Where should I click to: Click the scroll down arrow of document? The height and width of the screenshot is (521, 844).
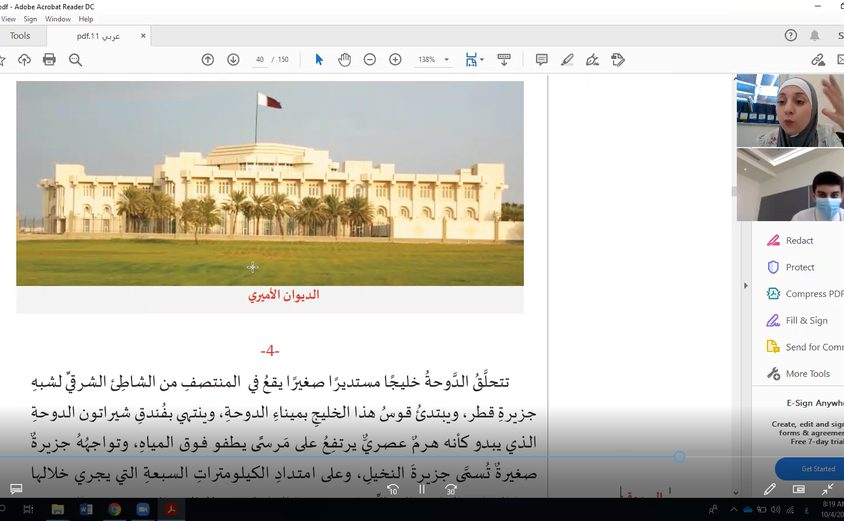point(736,492)
